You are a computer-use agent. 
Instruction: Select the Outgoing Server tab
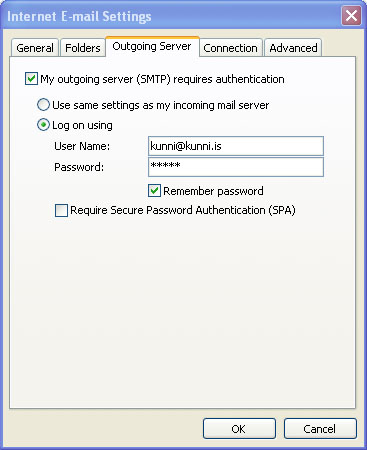tap(152, 46)
